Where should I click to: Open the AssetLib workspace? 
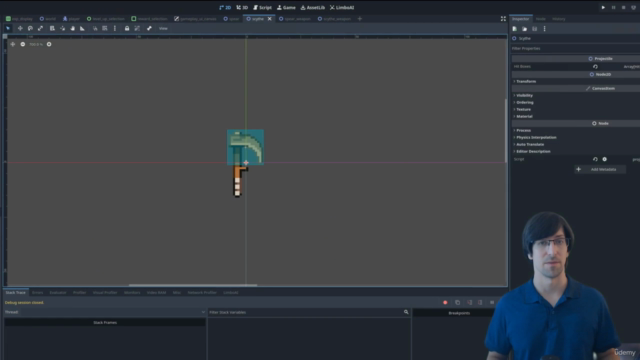point(313,7)
